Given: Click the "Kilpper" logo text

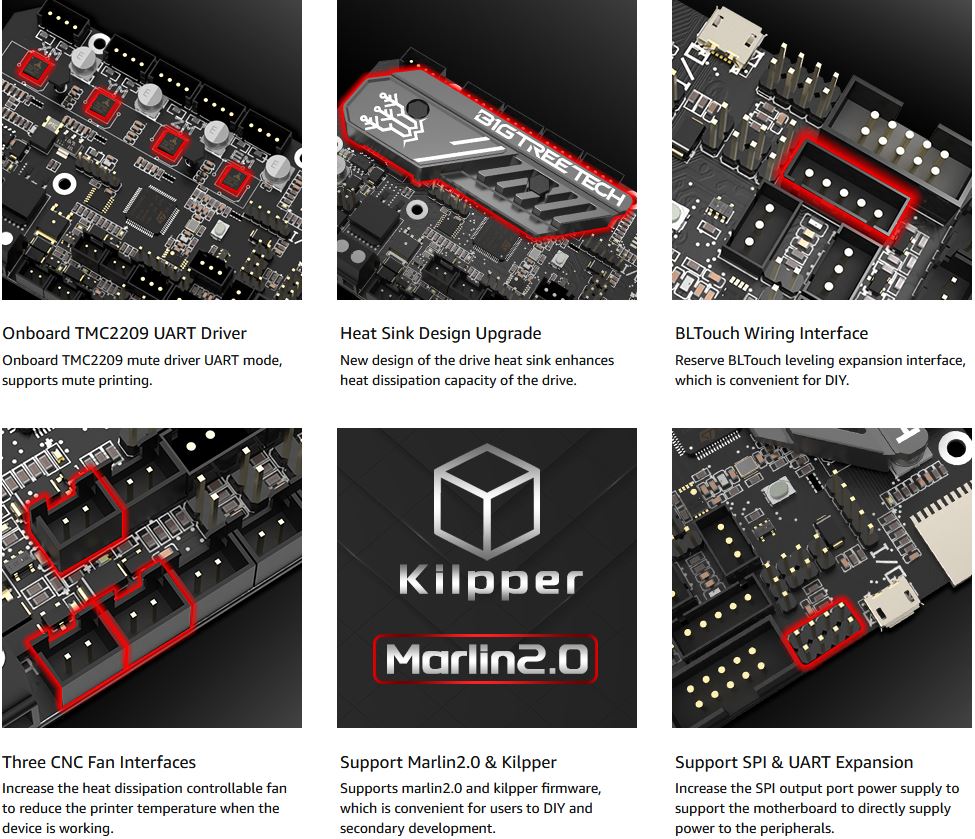Looking at the screenshot, I should click(x=491, y=580).
